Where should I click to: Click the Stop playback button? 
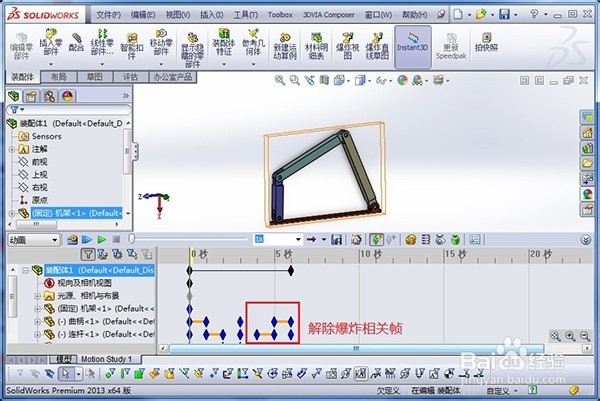[x=116, y=240]
